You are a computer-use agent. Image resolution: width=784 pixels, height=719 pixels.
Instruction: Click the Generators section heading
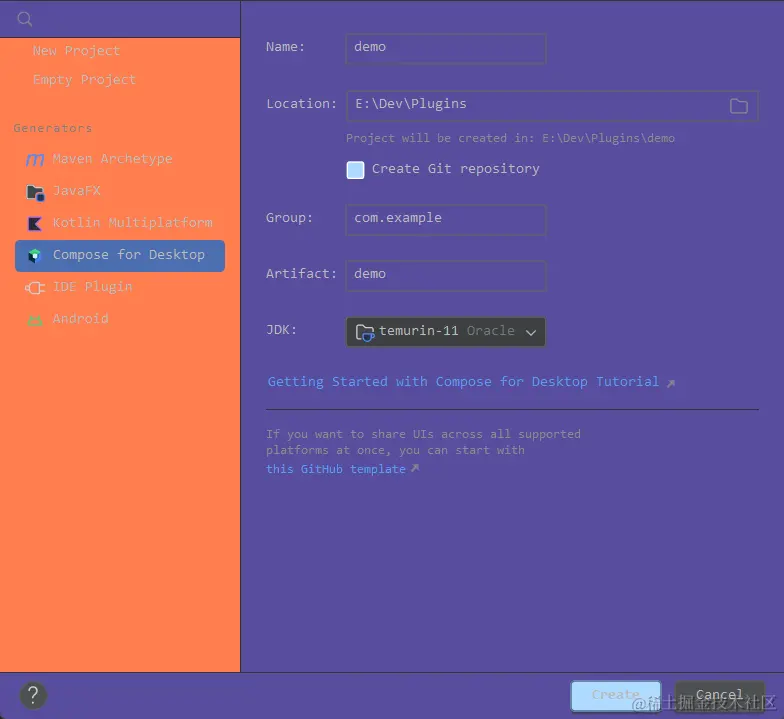[x=53, y=128]
